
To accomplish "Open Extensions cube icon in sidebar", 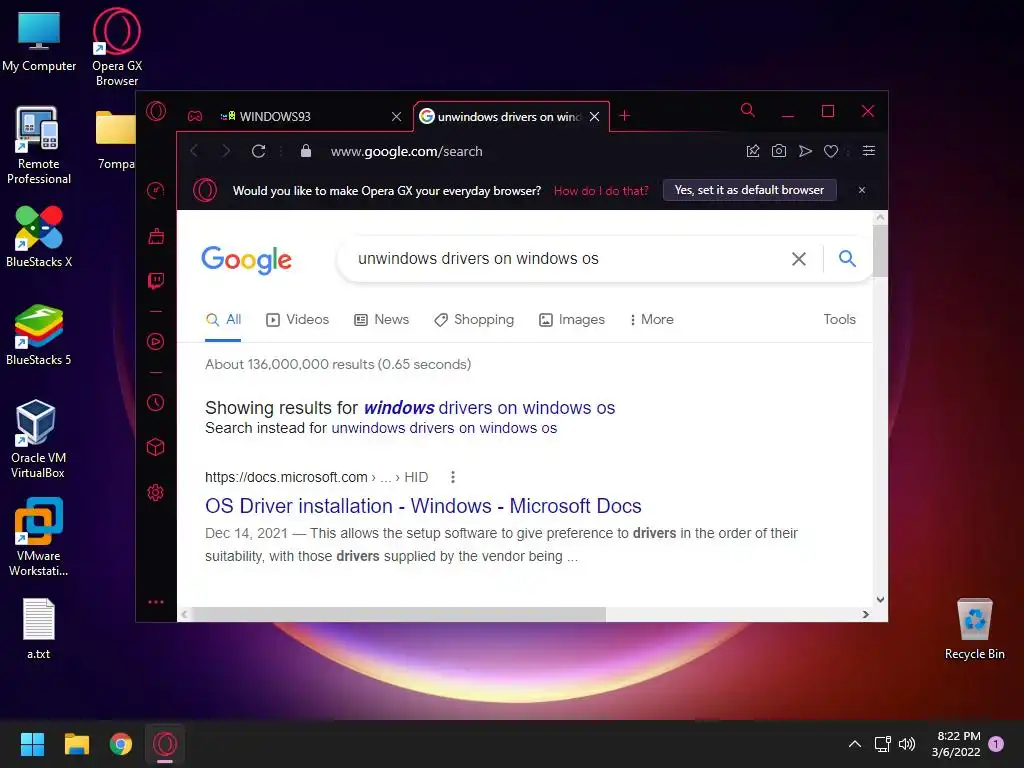I will tap(155, 447).
